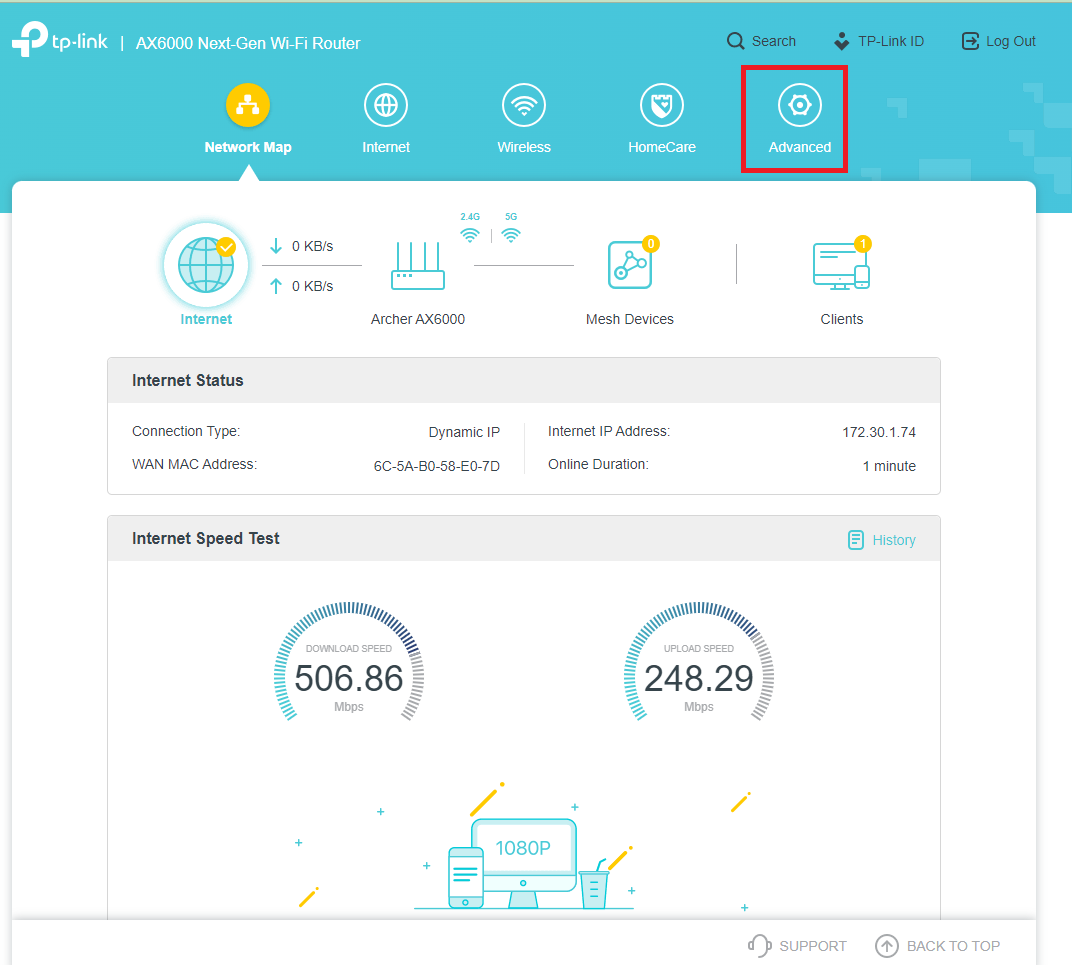Click the Internet Speed Test heading
This screenshot has width=1072, height=965.
205,538
